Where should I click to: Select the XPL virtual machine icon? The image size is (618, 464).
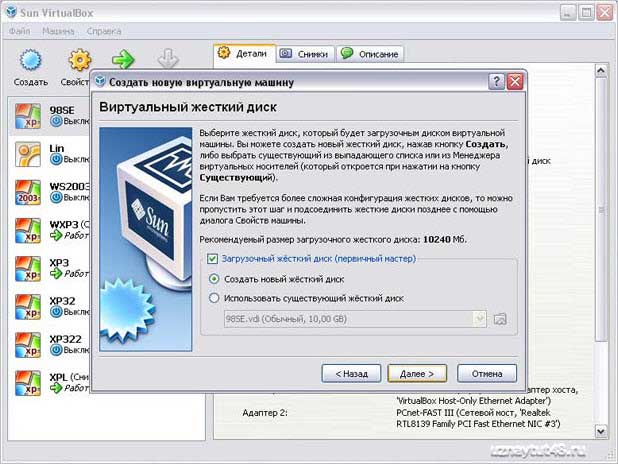(x=28, y=383)
